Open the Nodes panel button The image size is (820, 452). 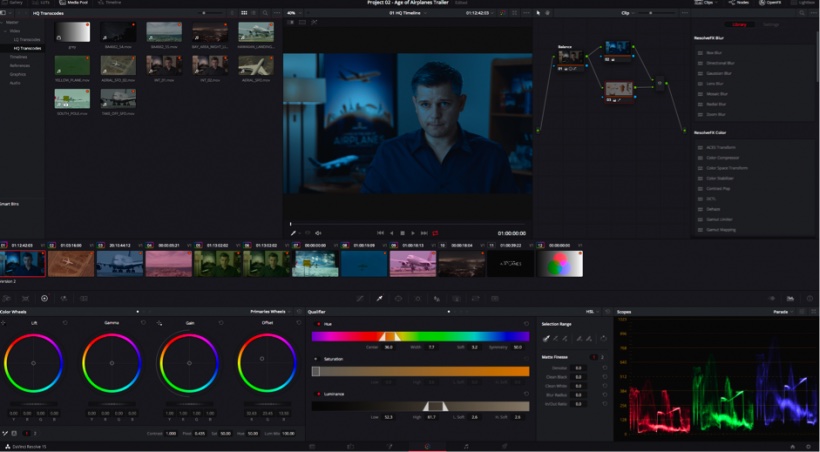click(738, 3)
